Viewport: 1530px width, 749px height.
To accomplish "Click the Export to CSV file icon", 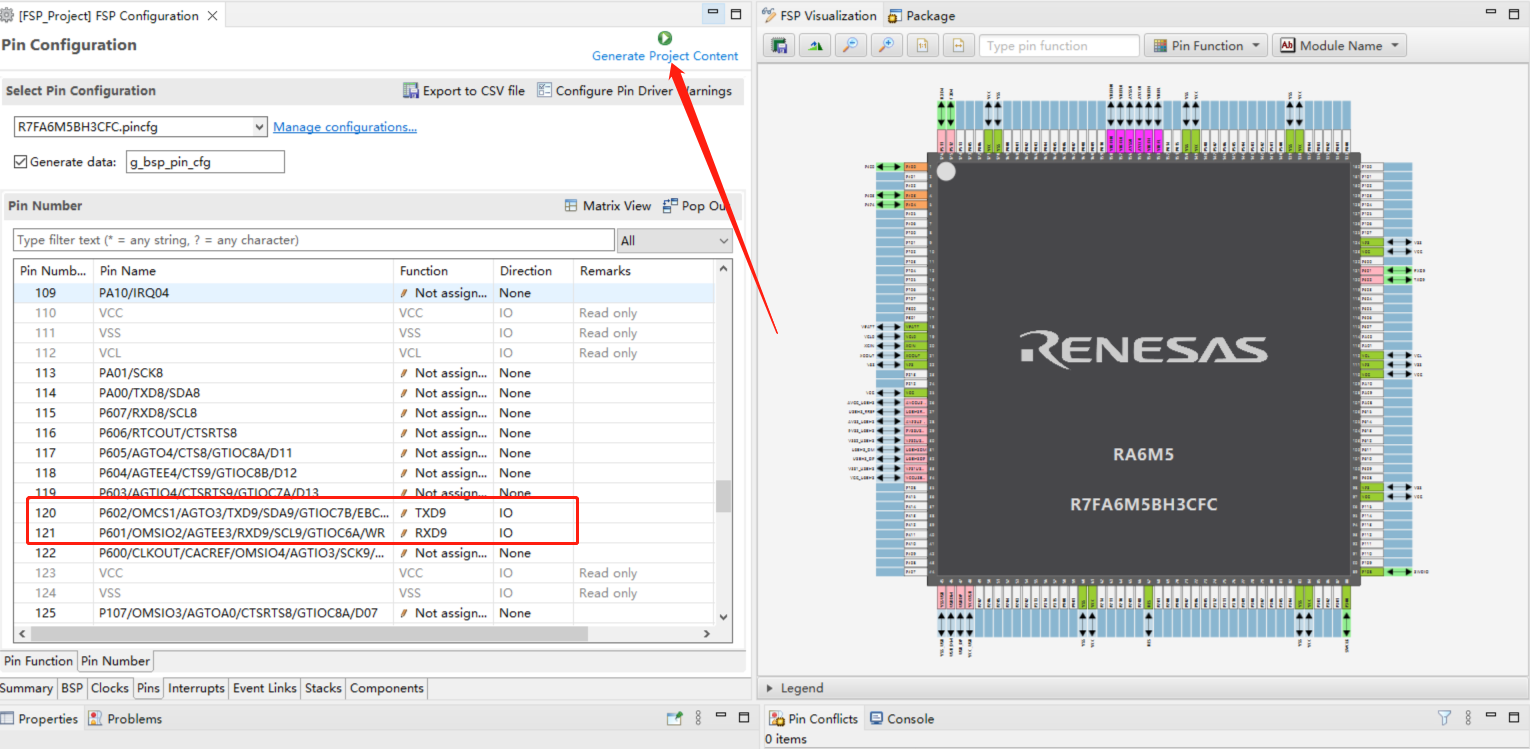I will (x=411, y=90).
